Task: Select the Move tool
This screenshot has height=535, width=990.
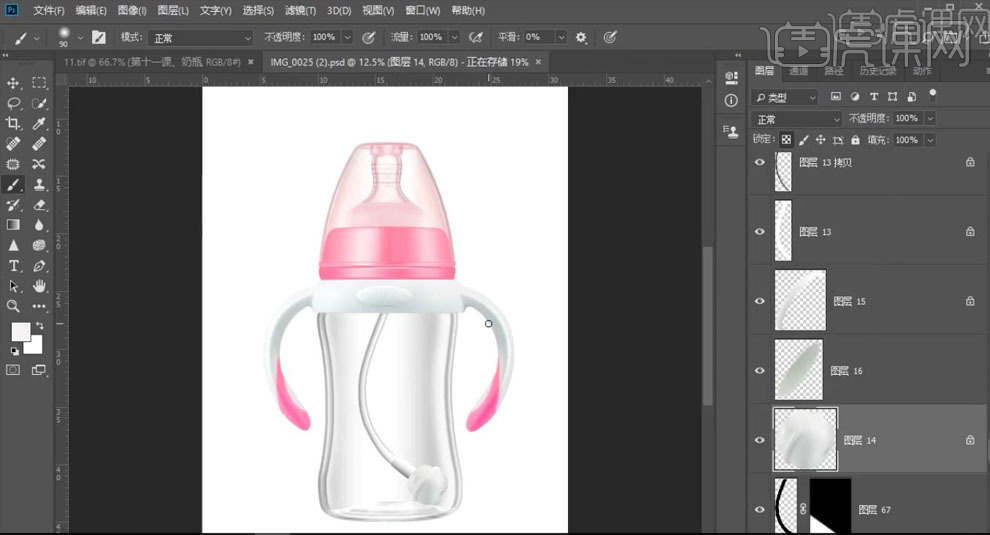Action: (14, 83)
